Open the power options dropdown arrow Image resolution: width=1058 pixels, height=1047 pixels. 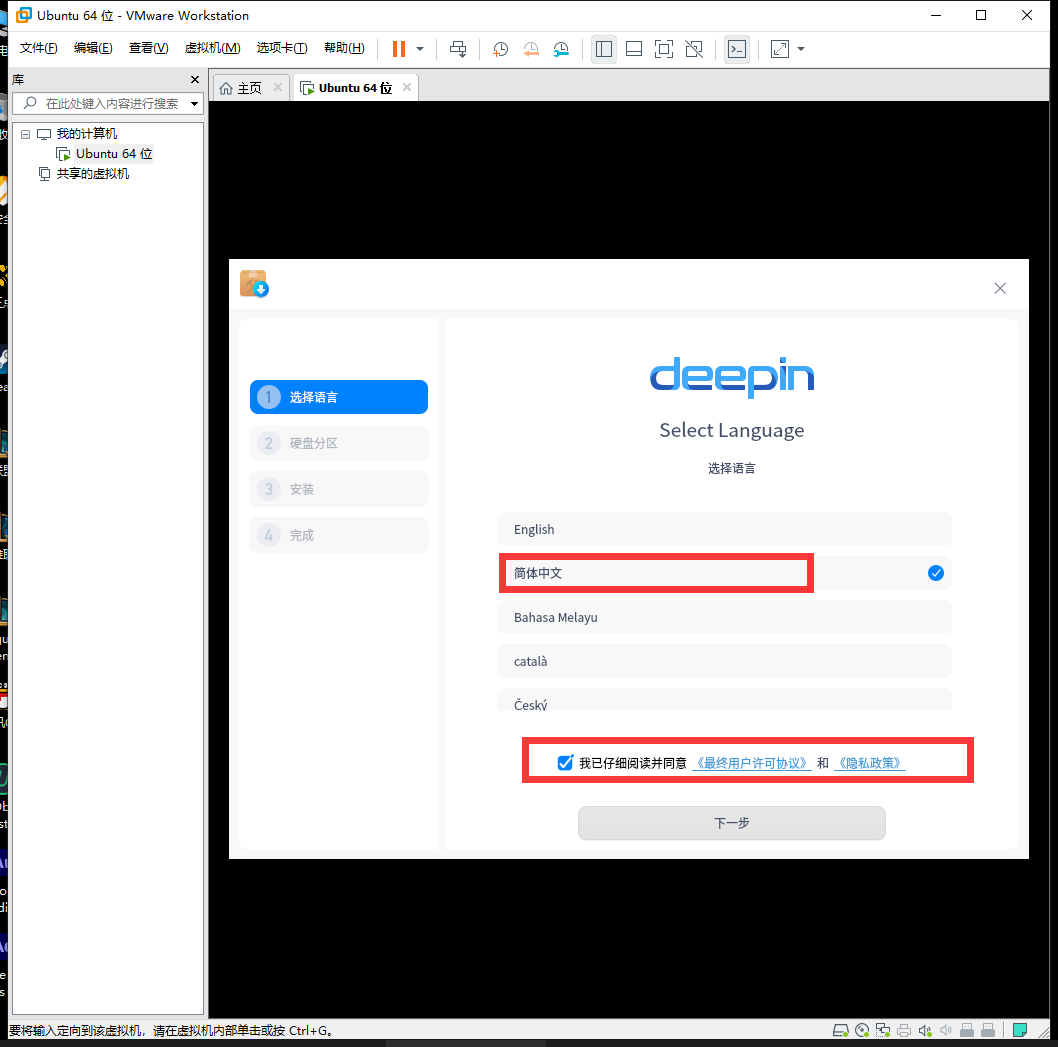point(420,49)
